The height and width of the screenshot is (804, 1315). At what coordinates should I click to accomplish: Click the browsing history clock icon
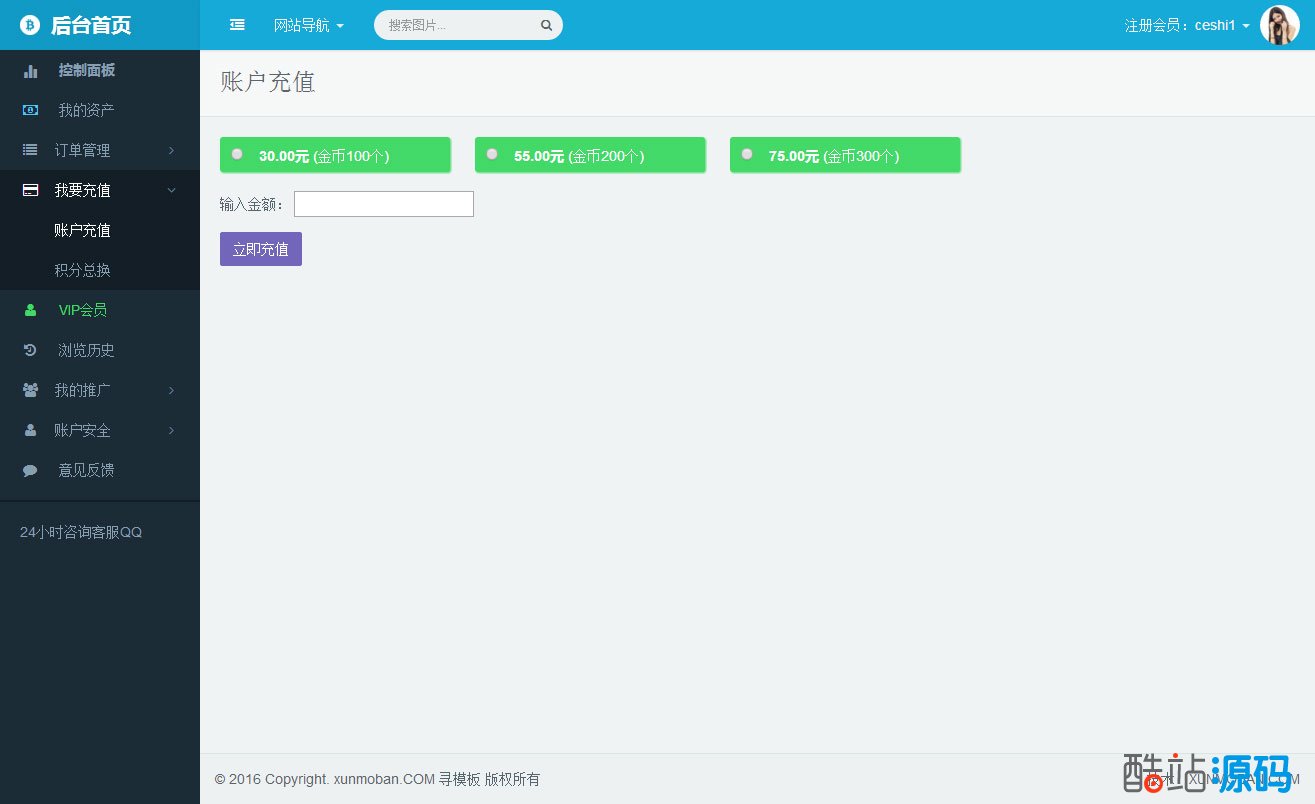(31, 350)
